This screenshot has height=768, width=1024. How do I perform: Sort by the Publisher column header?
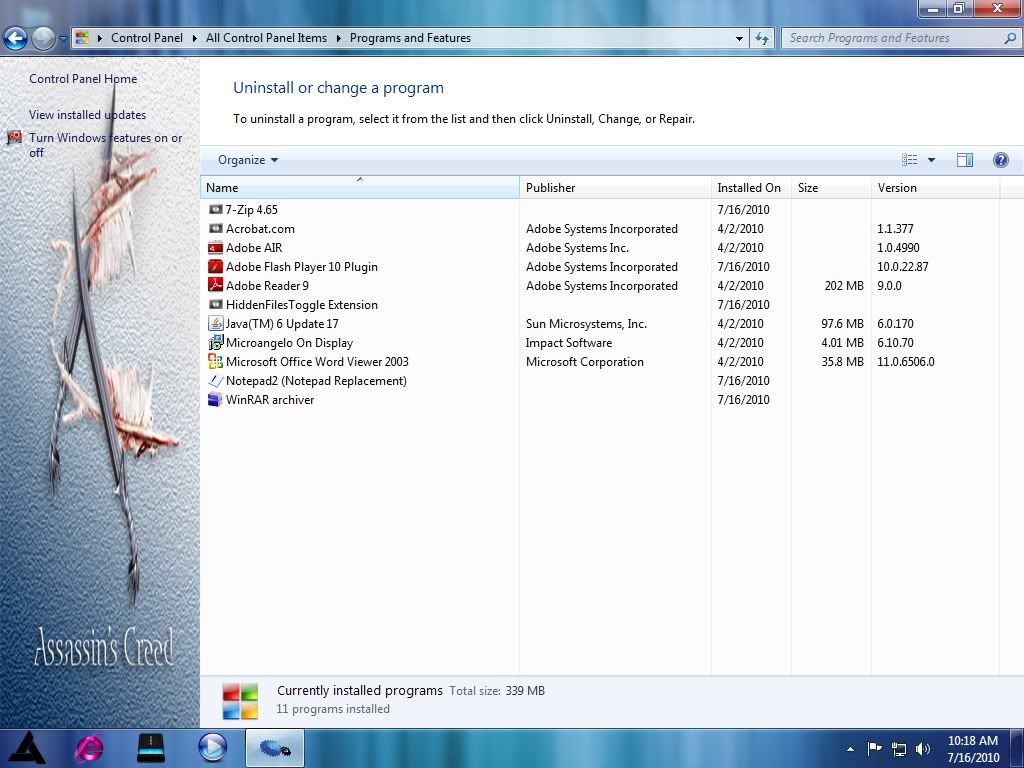coord(615,187)
